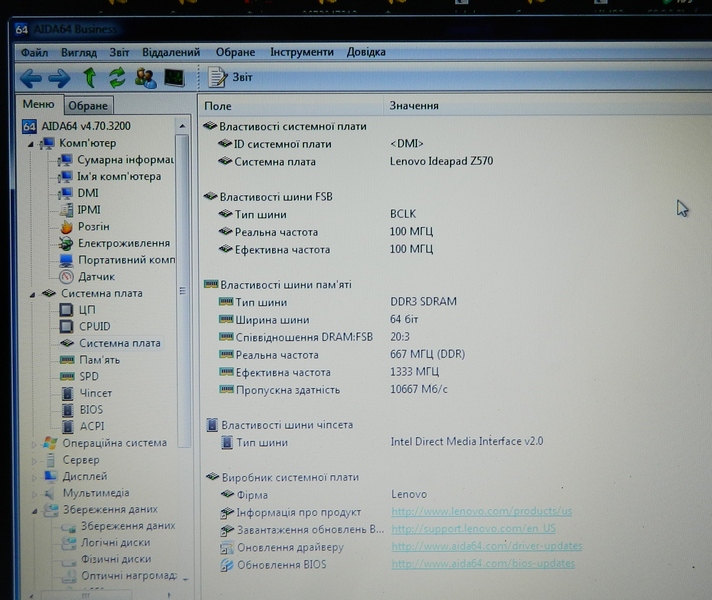Open the monitor diagnostics toolbar icon
Image resolution: width=712 pixels, height=600 pixels.
coord(174,78)
